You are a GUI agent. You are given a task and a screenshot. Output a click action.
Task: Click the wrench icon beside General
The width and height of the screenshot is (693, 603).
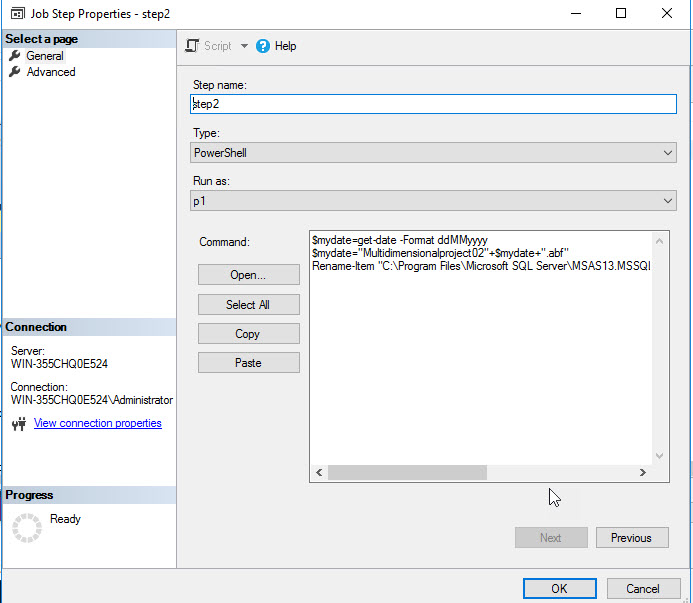[15, 56]
